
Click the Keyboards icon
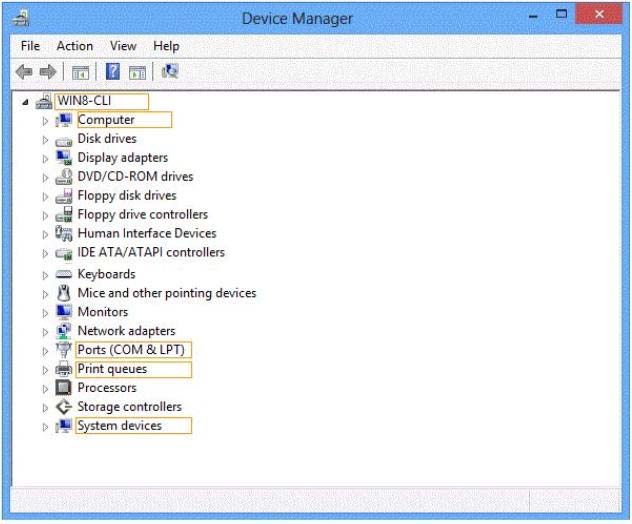click(64, 274)
